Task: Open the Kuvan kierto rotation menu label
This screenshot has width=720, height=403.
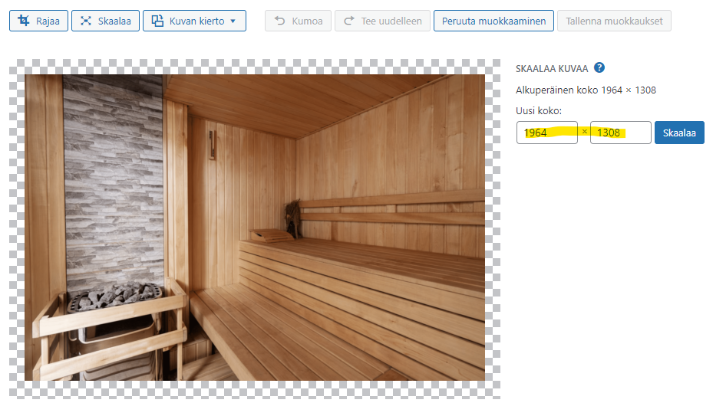Action: [197, 20]
